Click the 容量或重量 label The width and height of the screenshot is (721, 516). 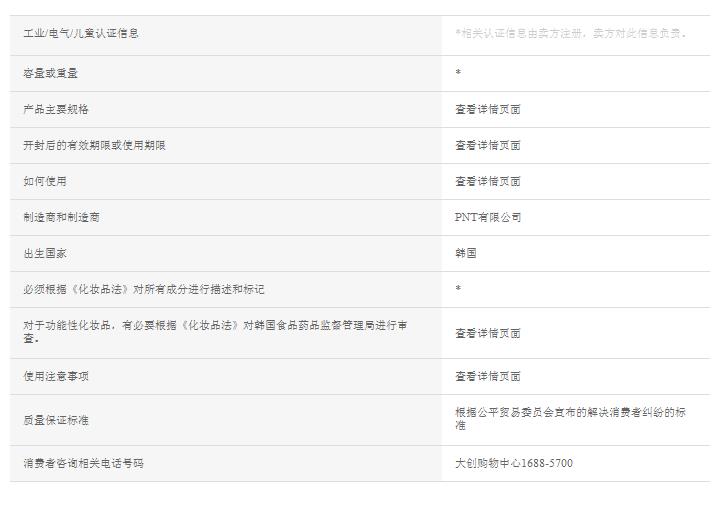[51, 73]
